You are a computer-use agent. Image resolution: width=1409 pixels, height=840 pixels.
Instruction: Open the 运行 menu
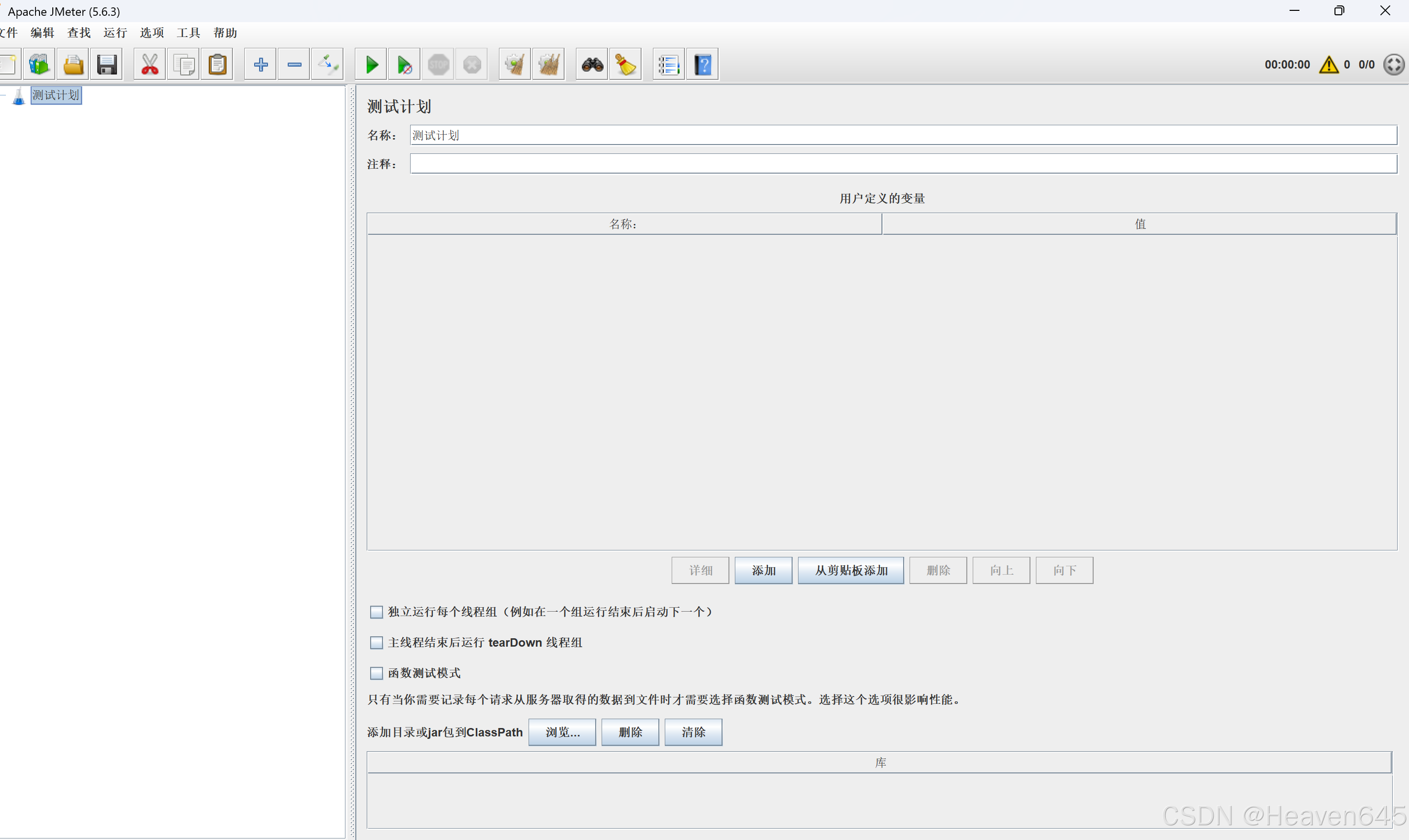click(115, 33)
